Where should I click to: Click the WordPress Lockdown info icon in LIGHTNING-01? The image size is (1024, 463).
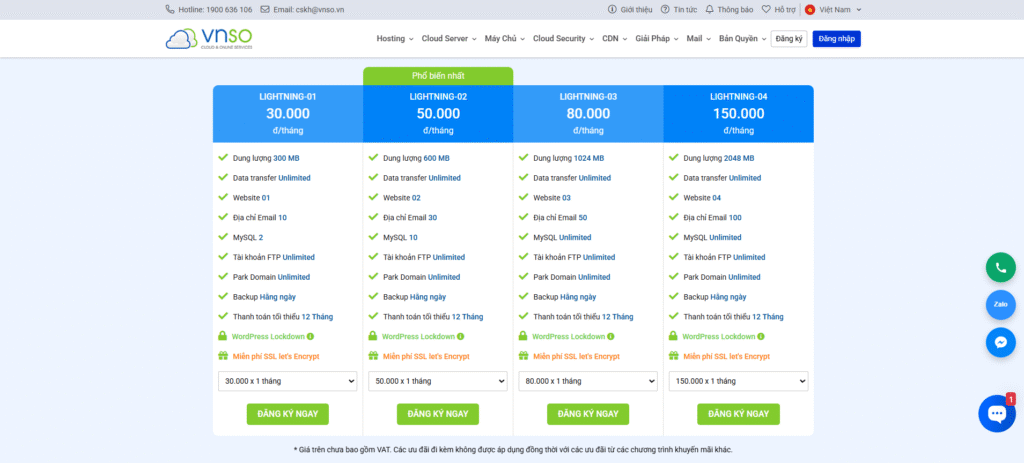[310, 337]
